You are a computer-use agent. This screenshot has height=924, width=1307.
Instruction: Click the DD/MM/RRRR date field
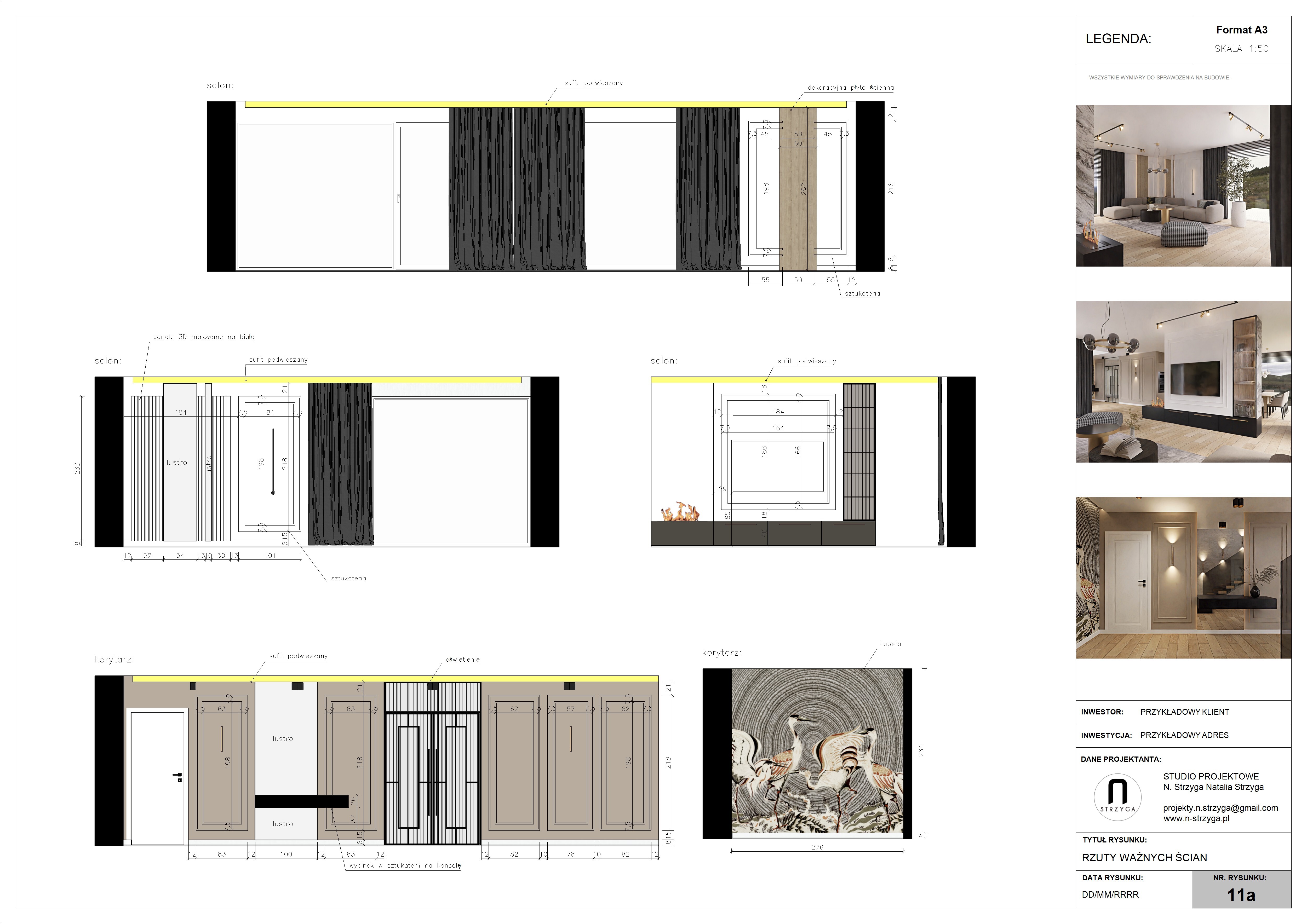click(x=1110, y=894)
